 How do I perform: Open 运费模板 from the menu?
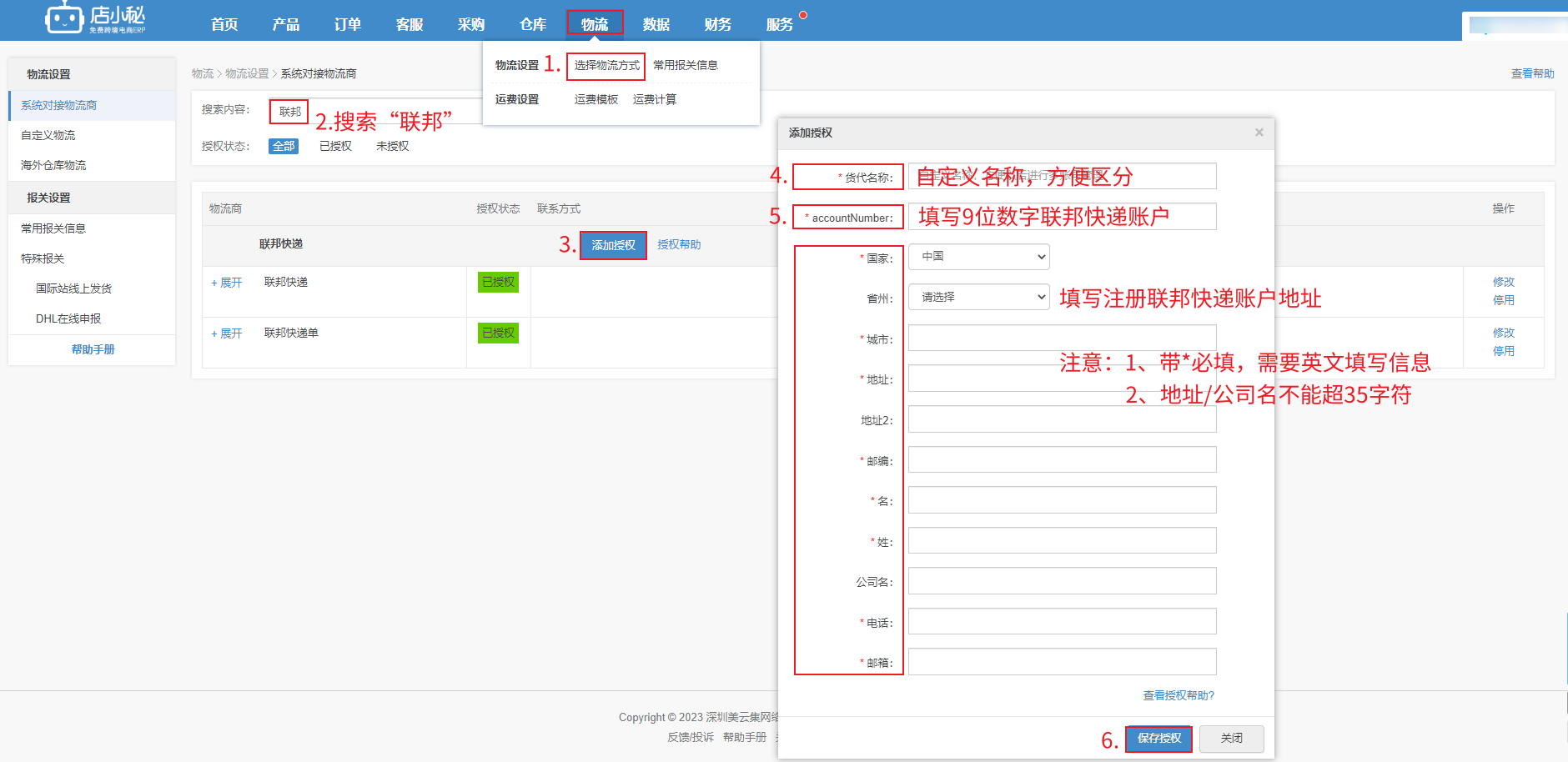(596, 99)
